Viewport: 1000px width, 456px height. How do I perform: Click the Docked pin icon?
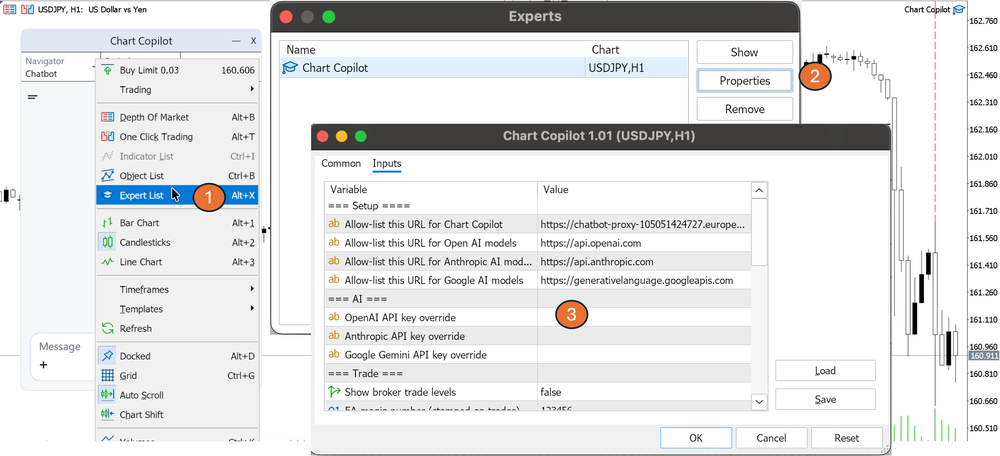(108, 356)
